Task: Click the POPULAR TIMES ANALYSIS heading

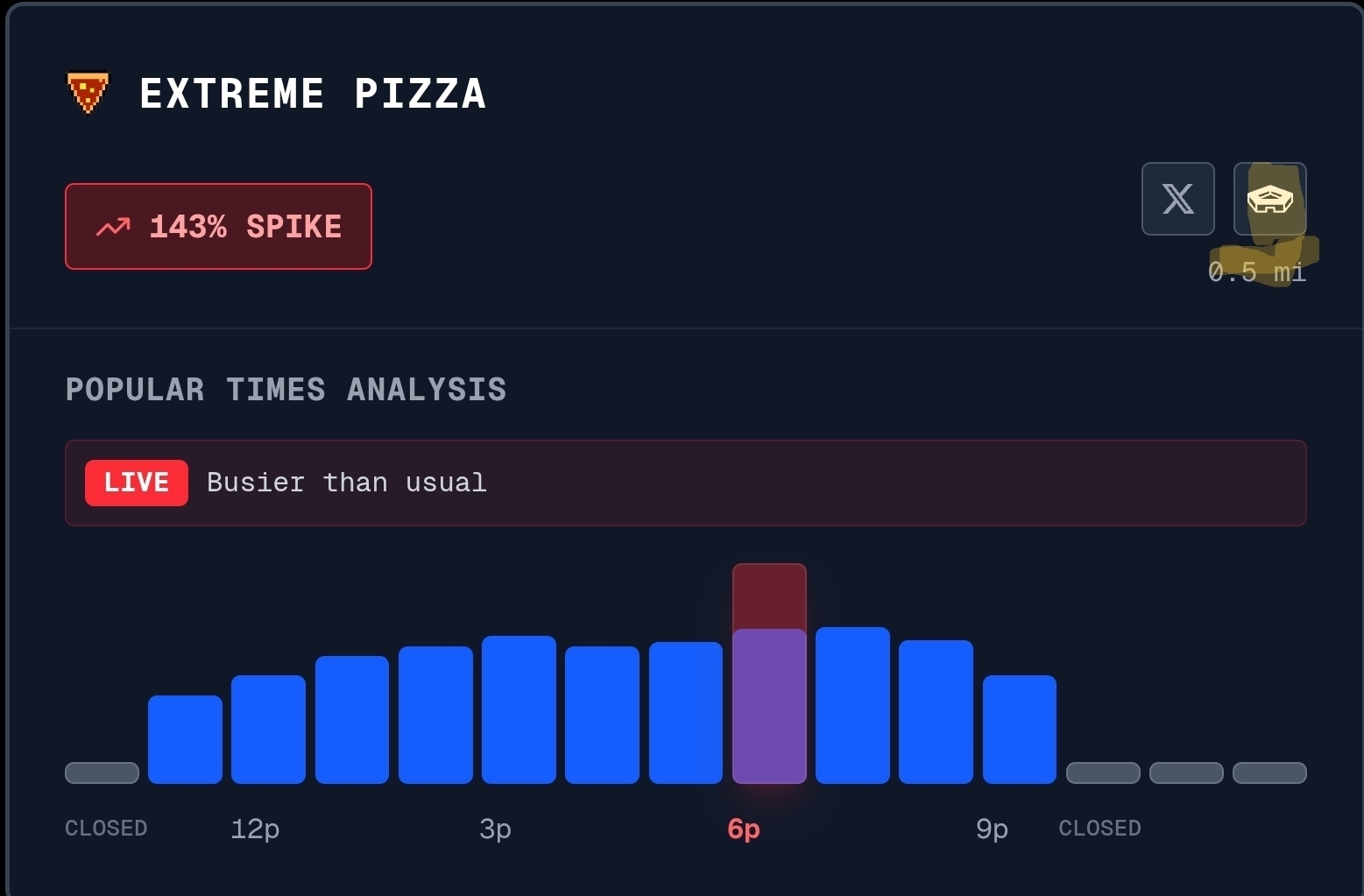Action: coord(286,390)
